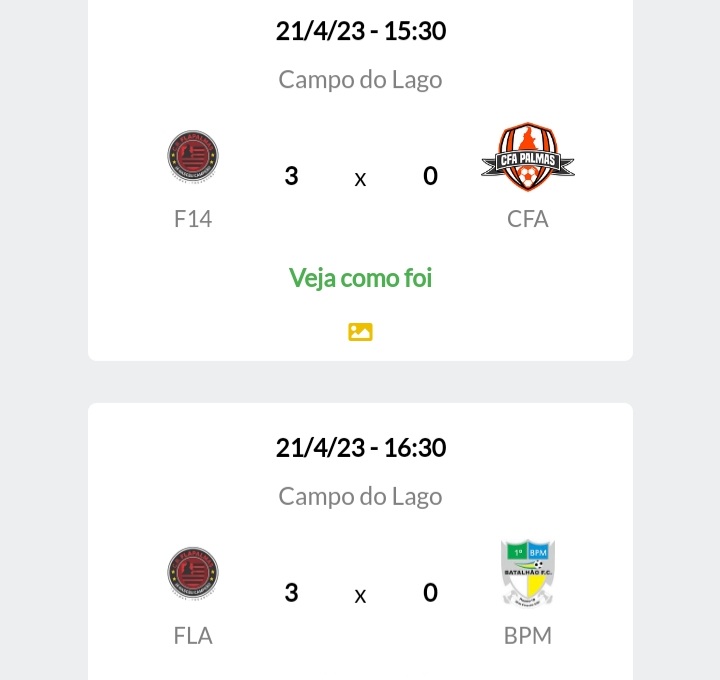
Task: Click the Batalhão F.C. BPM crest
Action: pyautogui.click(x=528, y=573)
